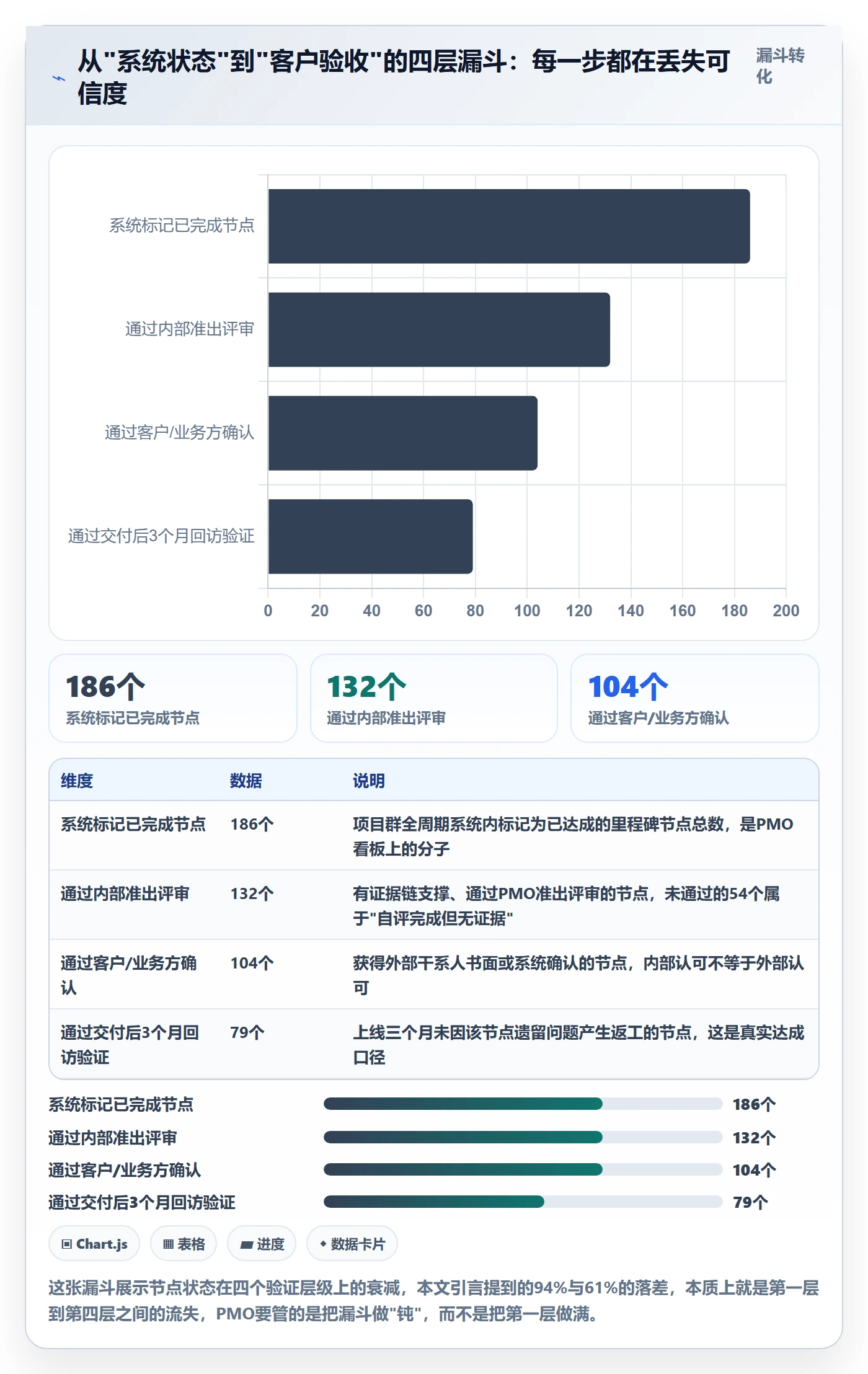Click x-axis tick label 200
Screen dimensions: 868x1374
[x=786, y=611]
